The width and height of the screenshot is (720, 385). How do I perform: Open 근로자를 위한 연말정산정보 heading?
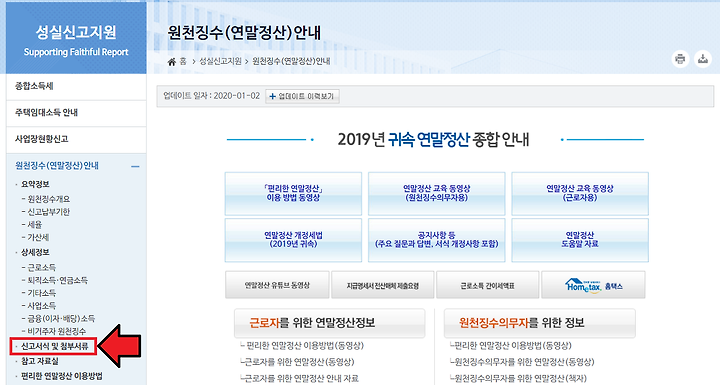[x=330, y=323]
